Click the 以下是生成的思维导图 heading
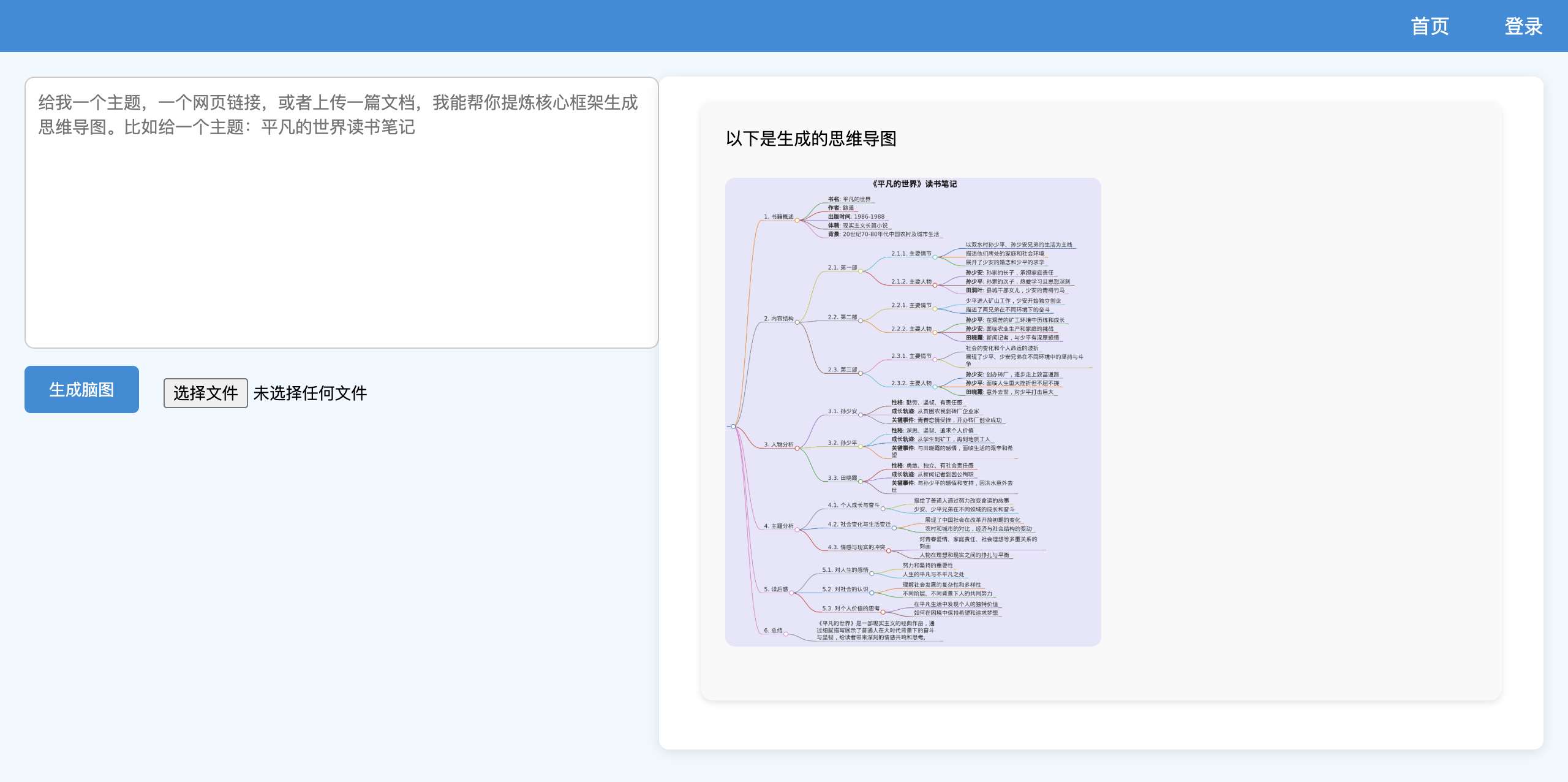 810,139
